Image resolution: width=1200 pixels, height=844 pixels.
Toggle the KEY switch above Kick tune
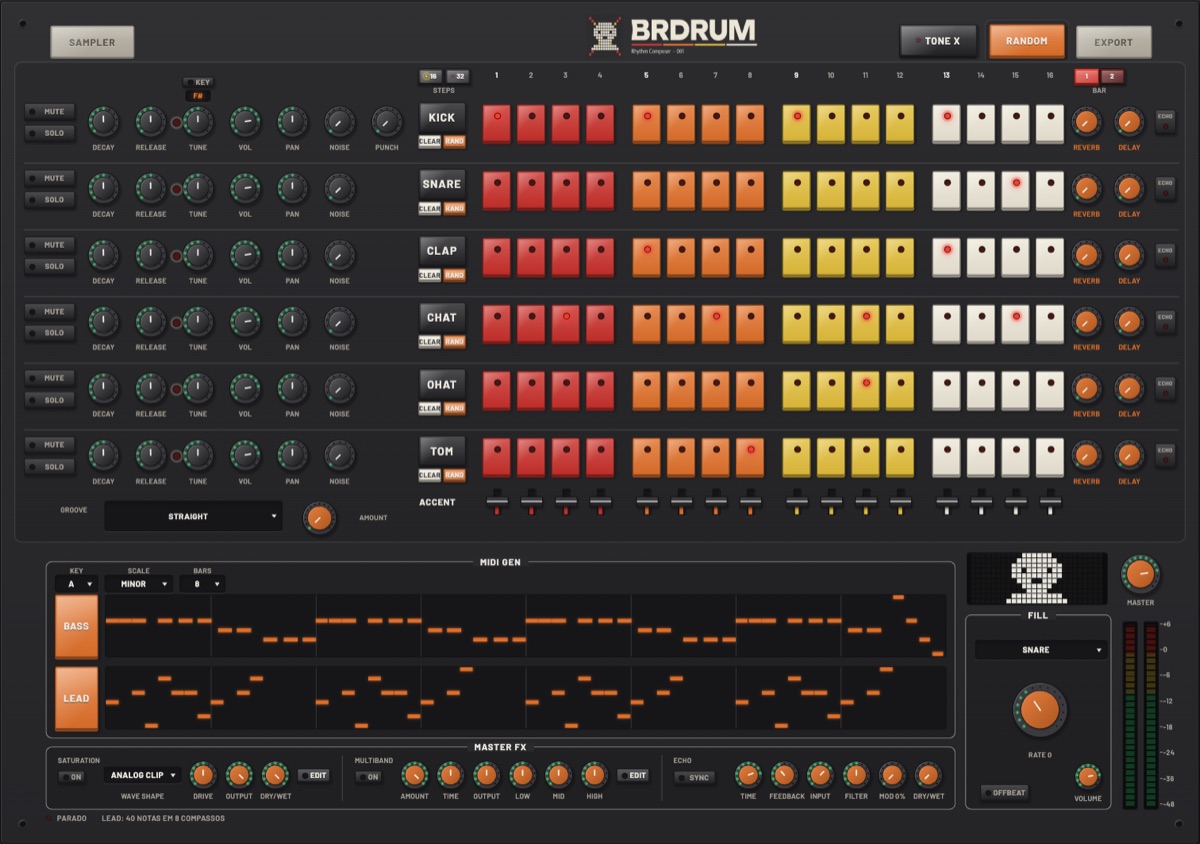197,82
